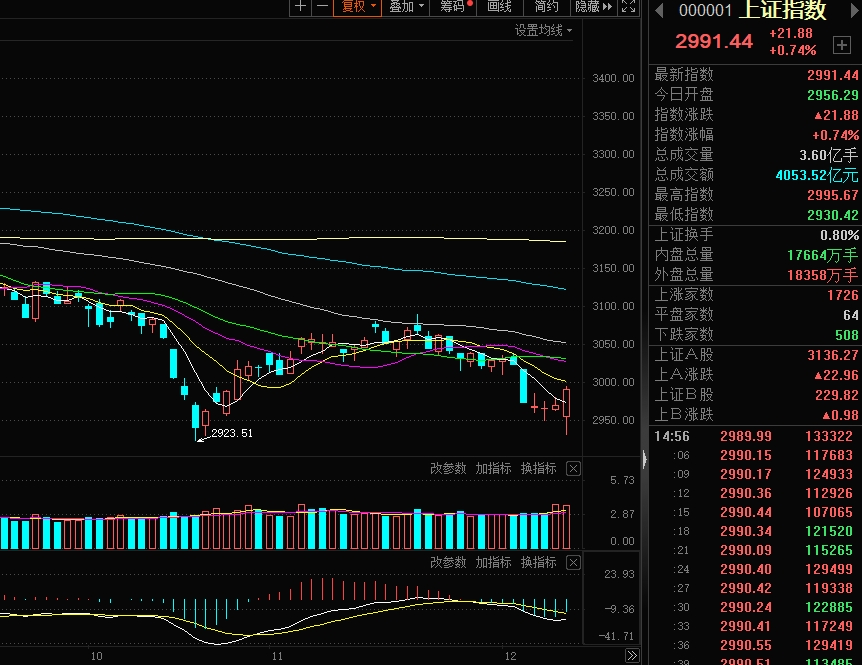
Task: Close the volume indicator panel
Action: click(x=573, y=469)
